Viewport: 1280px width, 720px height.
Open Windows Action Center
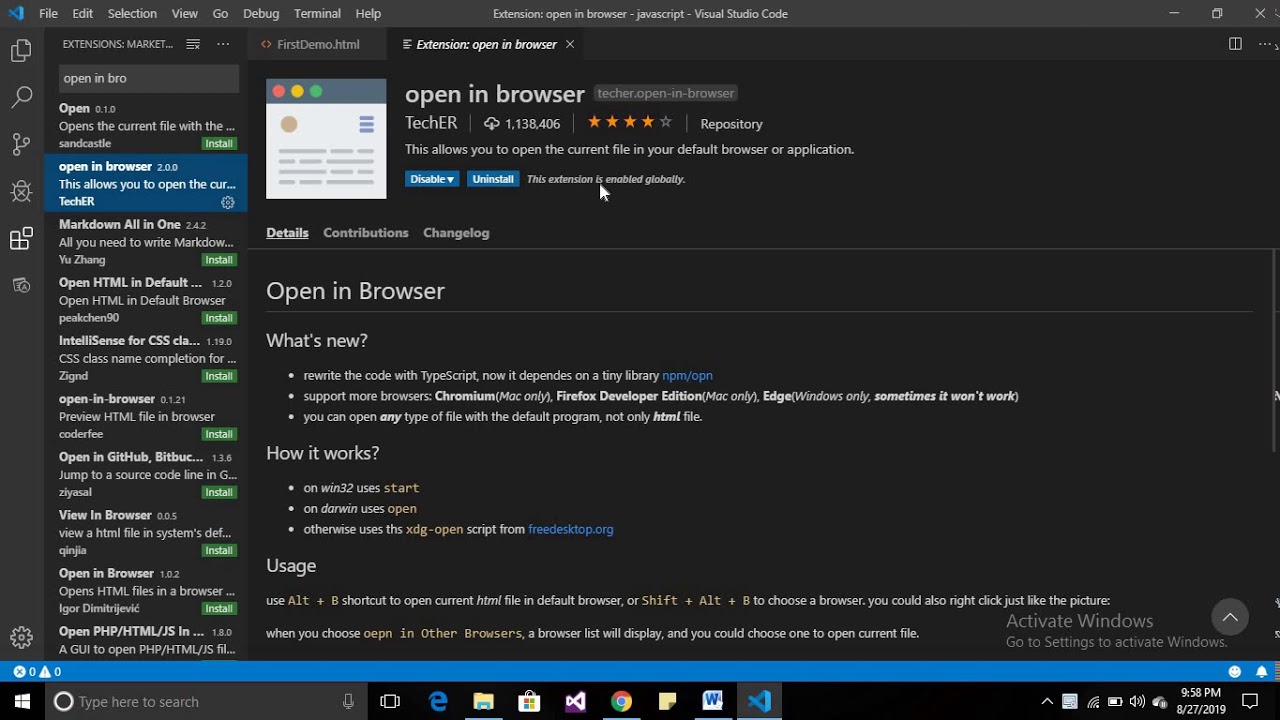1250,701
